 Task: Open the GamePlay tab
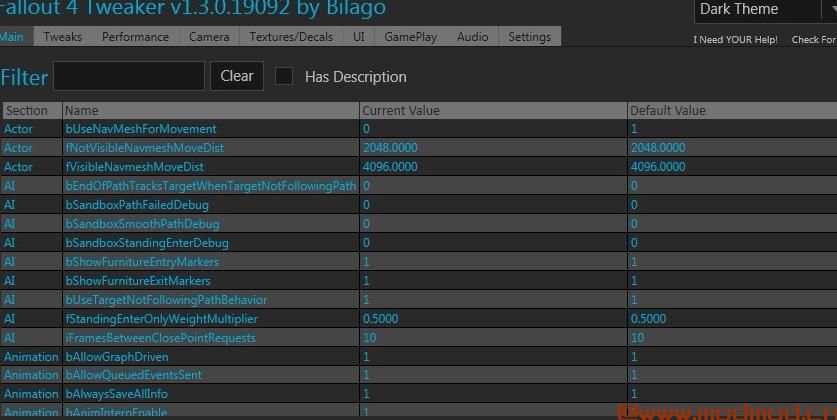(x=410, y=37)
